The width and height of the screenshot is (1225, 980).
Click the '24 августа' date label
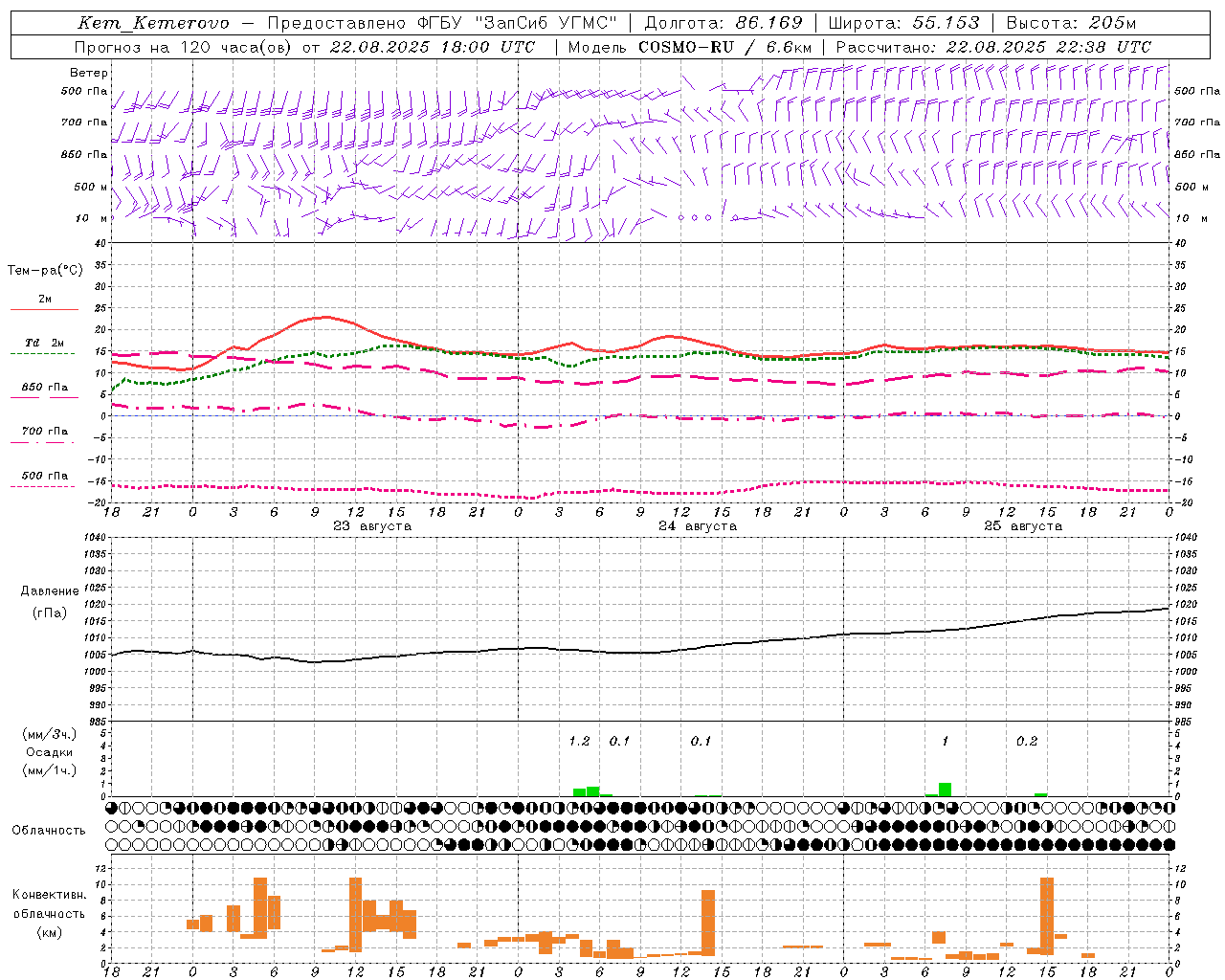[x=698, y=526]
